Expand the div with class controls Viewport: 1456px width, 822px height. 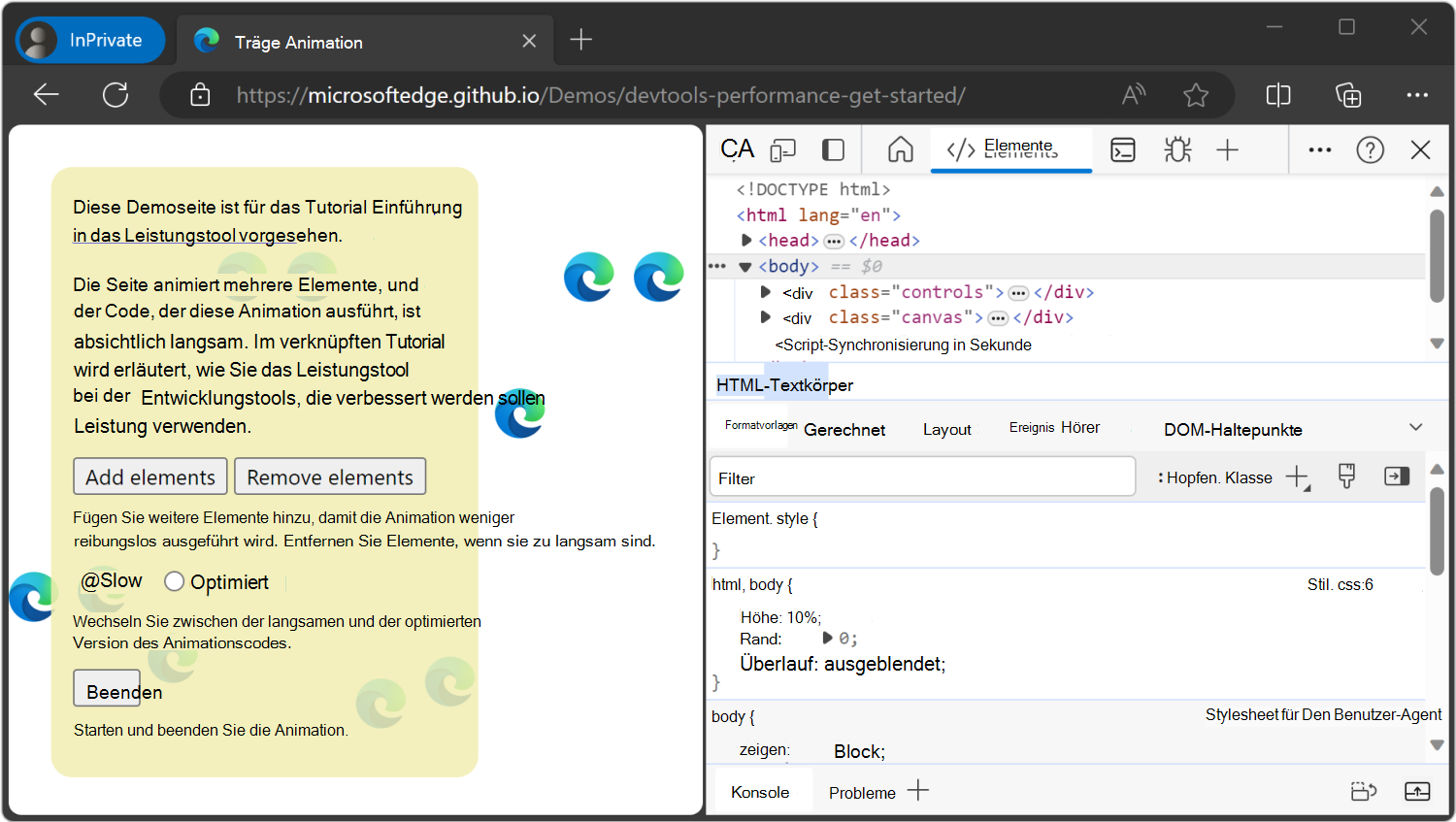coord(765,291)
